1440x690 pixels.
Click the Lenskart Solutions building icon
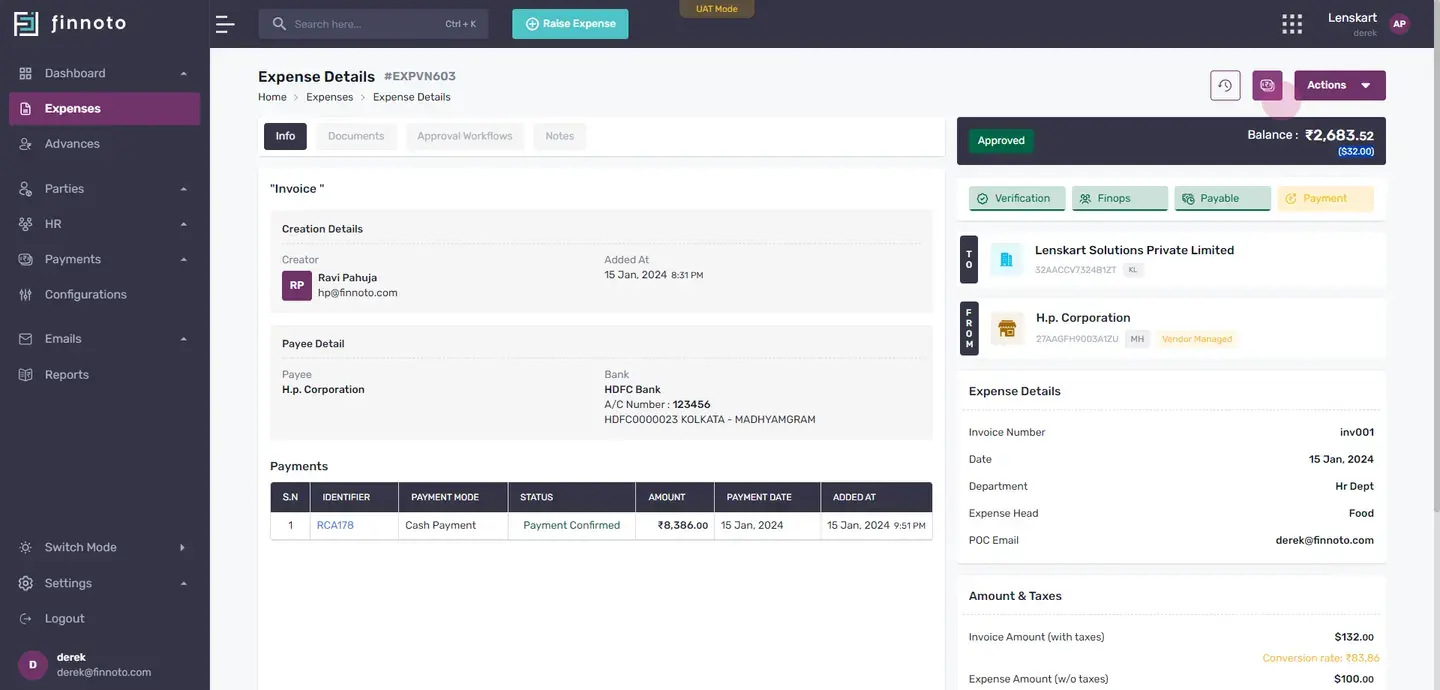(x=1006, y=259)
